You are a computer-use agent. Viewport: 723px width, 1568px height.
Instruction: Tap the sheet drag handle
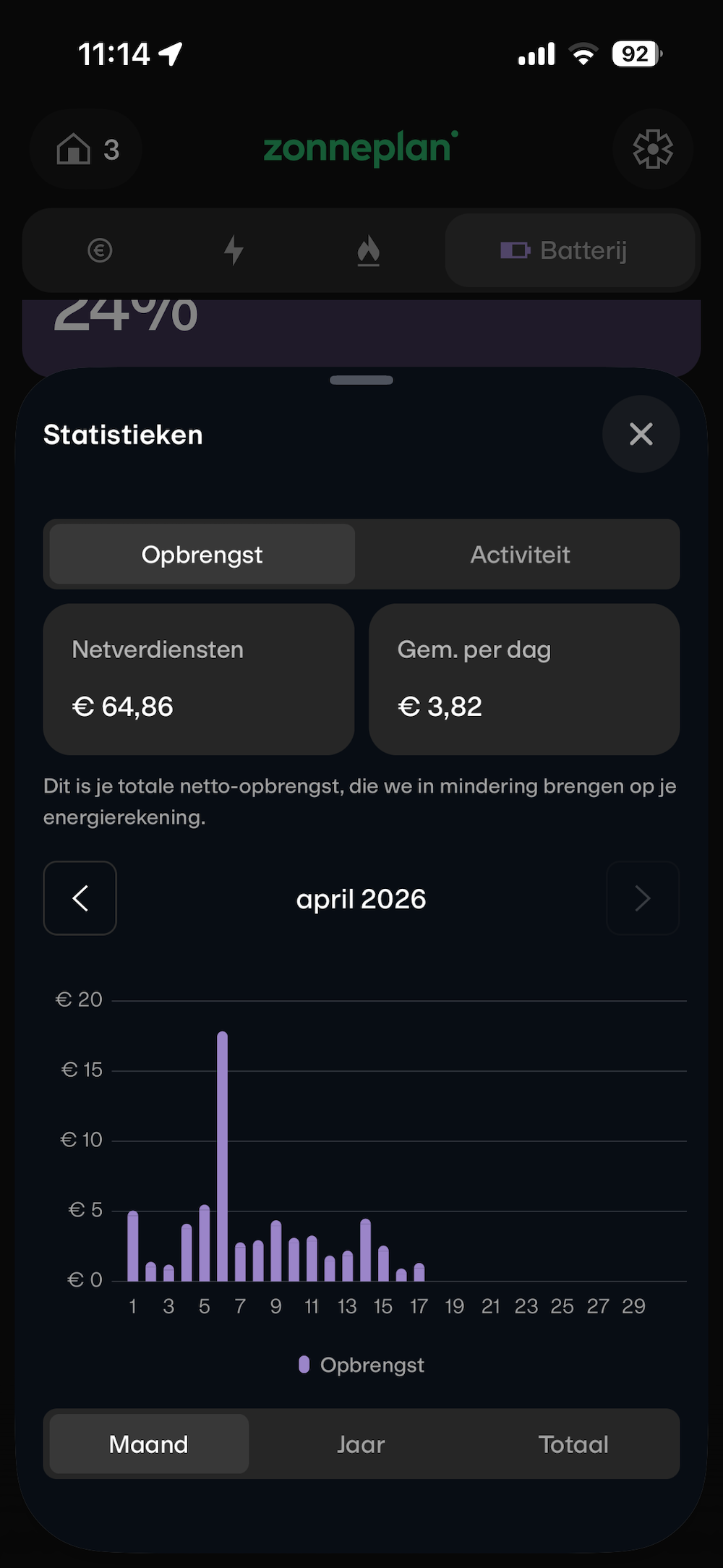click(x=361, y=380)
